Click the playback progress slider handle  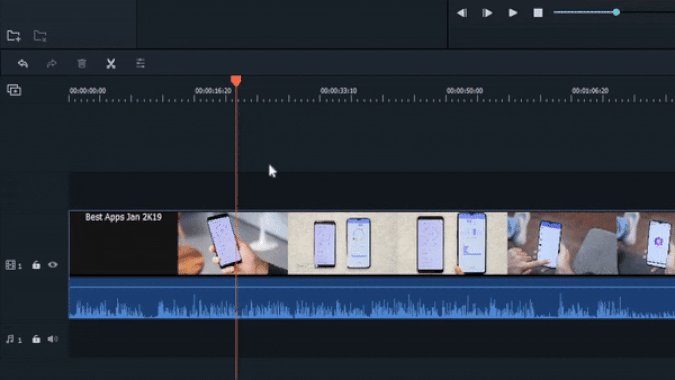tap(616, 12)
